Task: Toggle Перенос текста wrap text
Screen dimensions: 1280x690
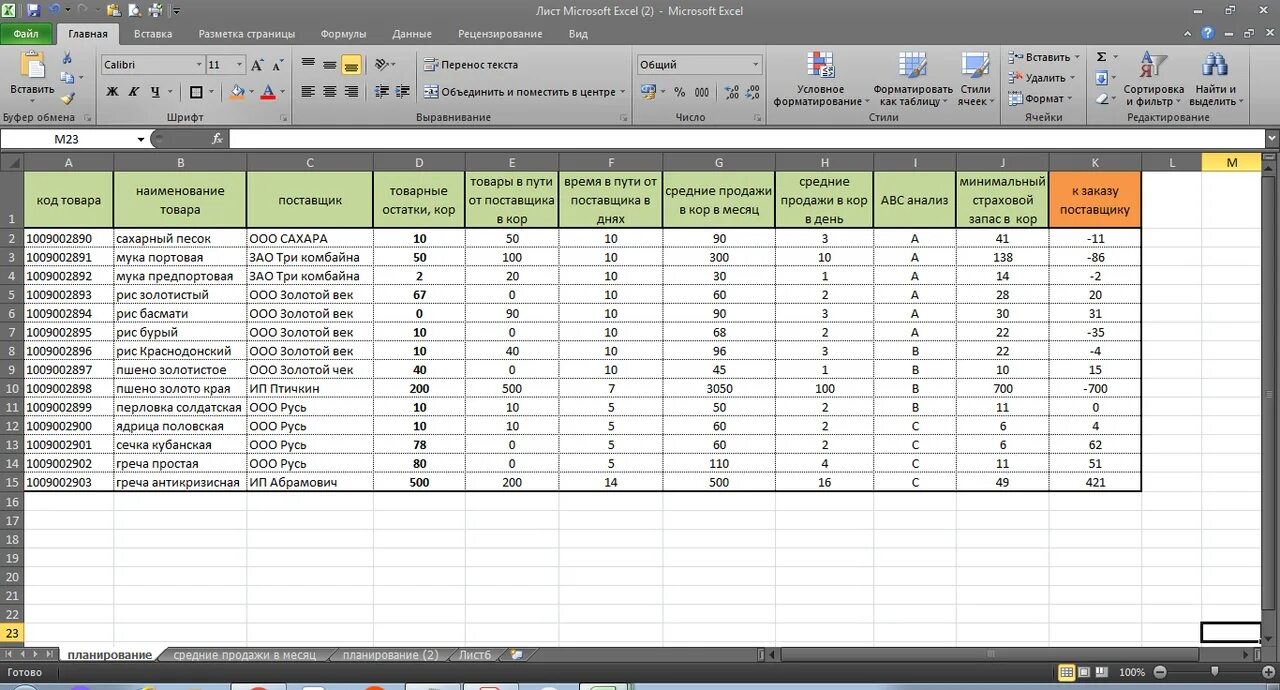Action: click(471, 65)
